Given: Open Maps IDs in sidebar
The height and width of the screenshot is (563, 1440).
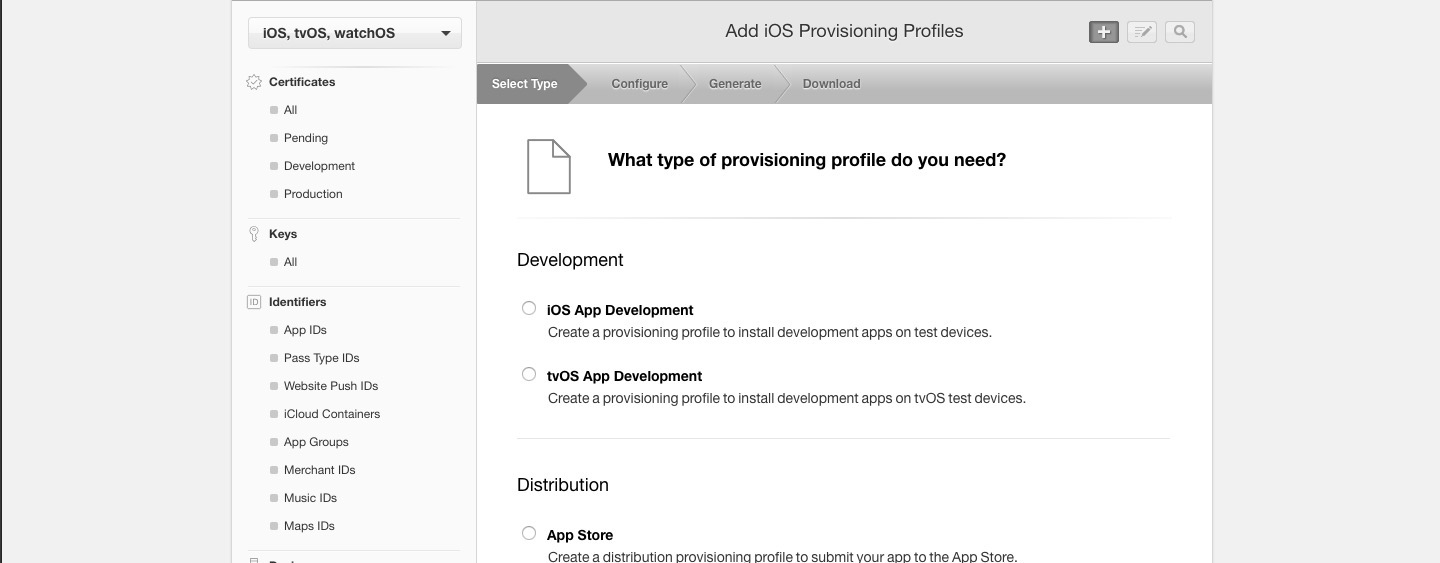Looking at the screenshot, I should click(309, 526).
